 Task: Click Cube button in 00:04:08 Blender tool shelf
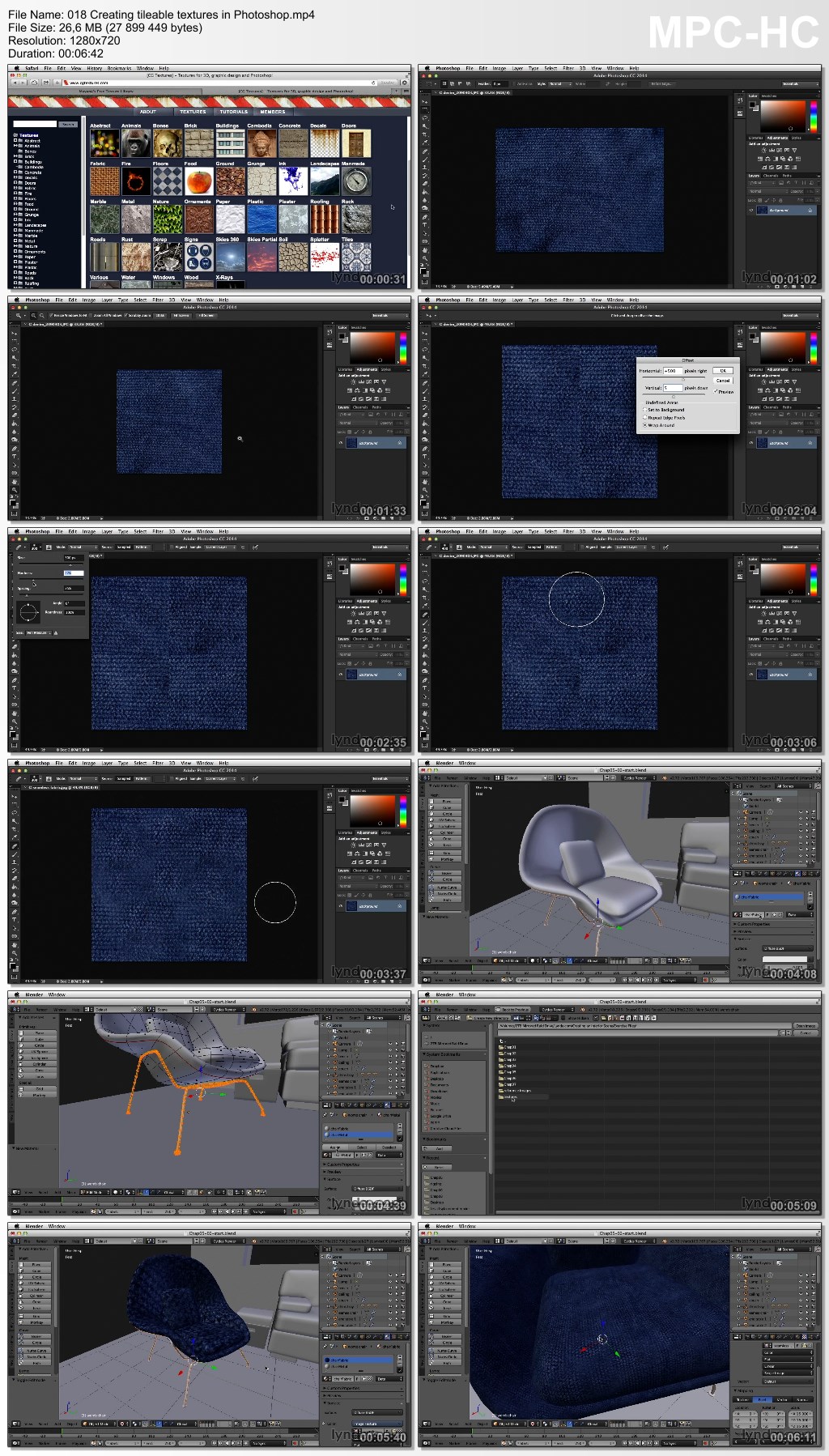(x=444, y=807)
